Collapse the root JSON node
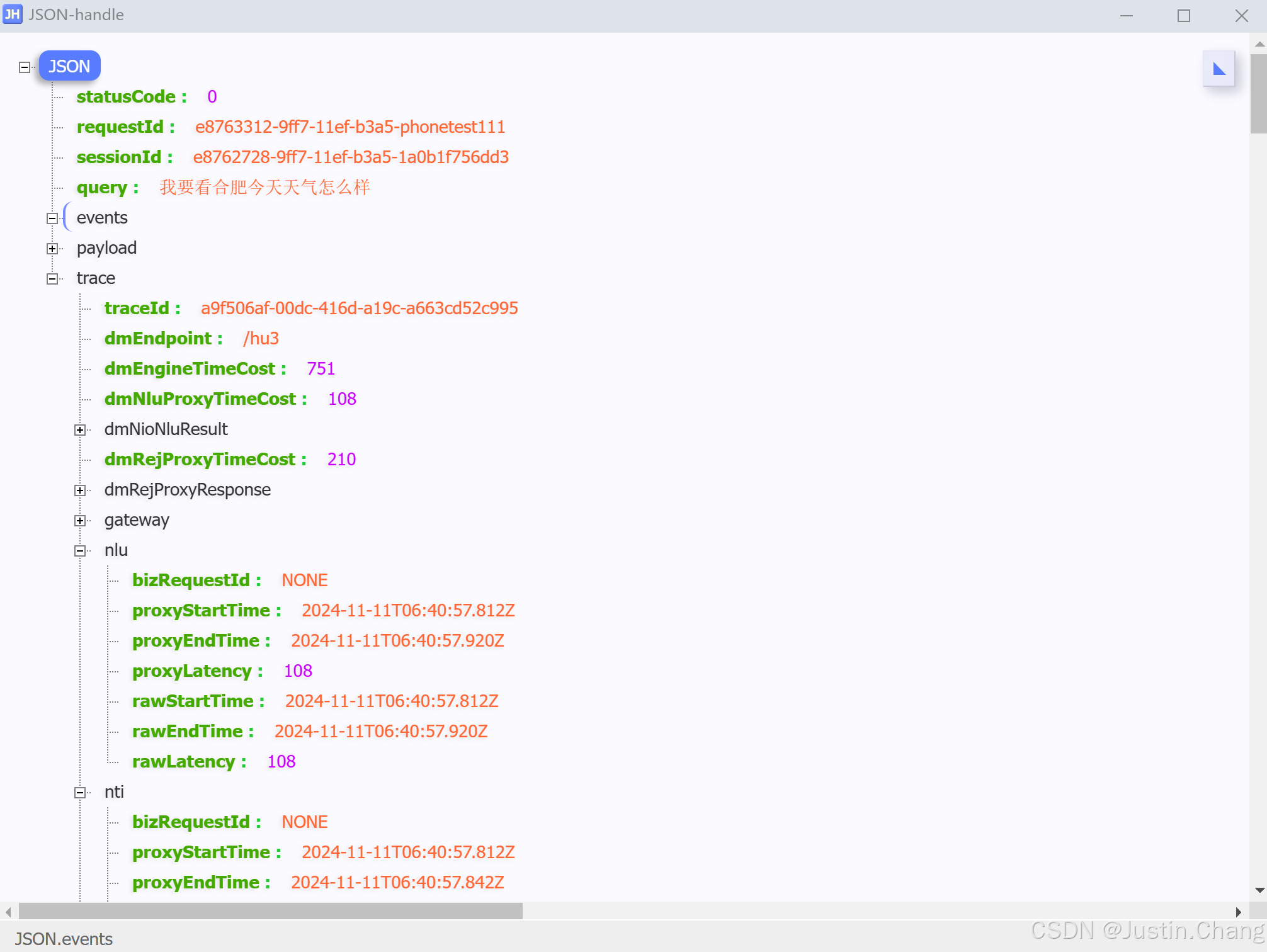The width and height of the screenshot is (1267, 952). [25, 67]
